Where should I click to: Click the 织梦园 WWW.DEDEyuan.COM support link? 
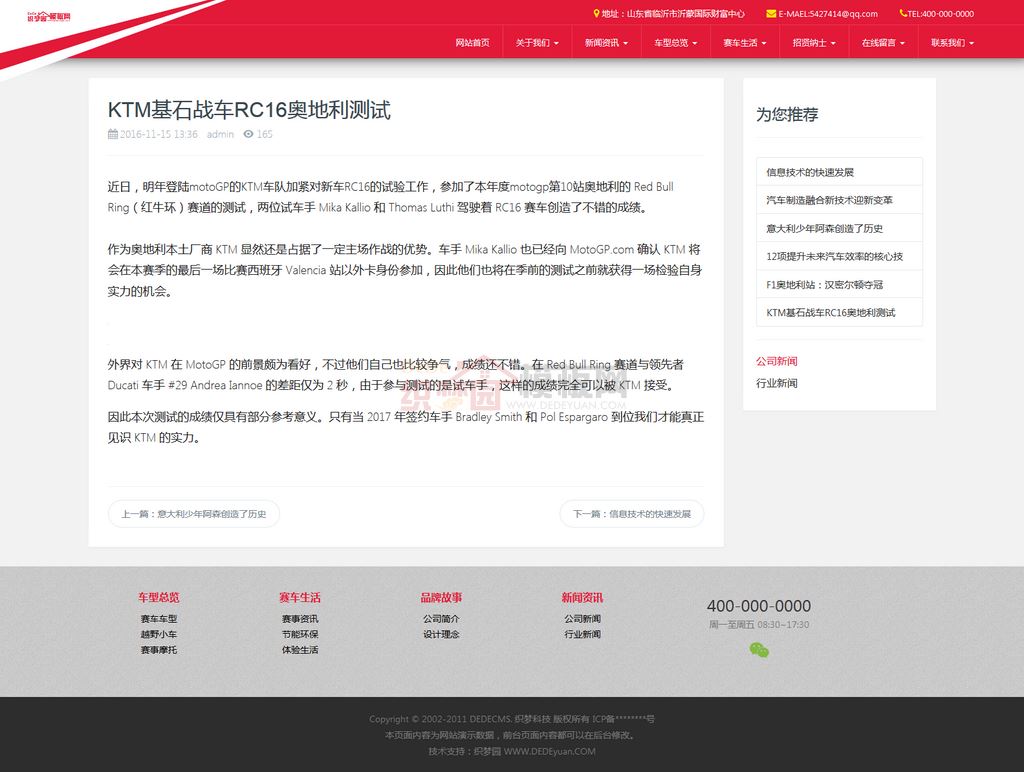tap(534, 751)
